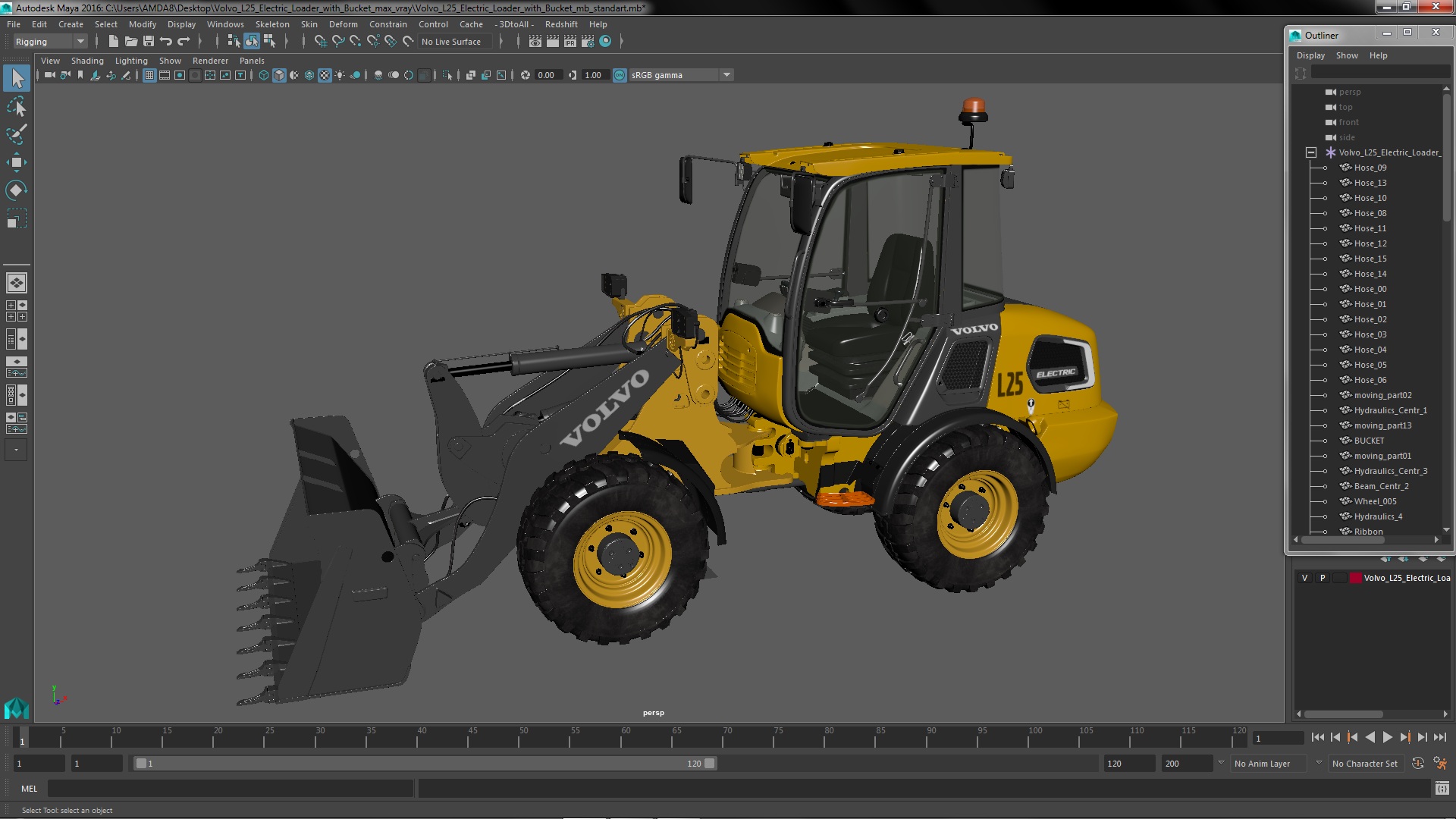This screenshot has height=819, width=1456.
Task: Open a scene using folder icon
Action: 131,42
